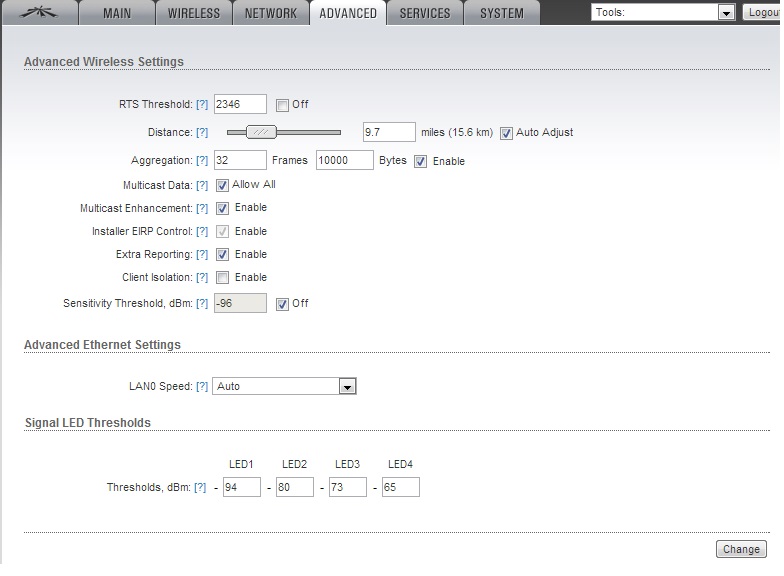This screenshot has width=784, height=576.
Task: Expand the LAN0 Speed Auto dropdown
Action: pos(284,386)
